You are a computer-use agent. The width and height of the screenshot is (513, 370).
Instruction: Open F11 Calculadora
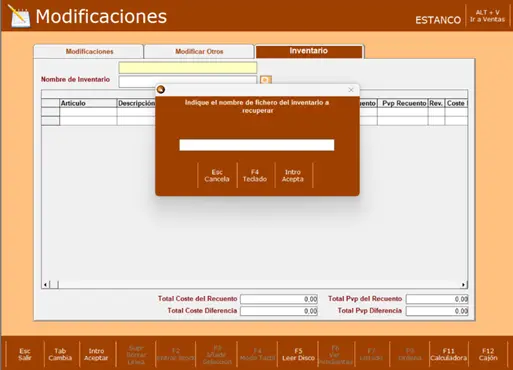click(449, 354)
